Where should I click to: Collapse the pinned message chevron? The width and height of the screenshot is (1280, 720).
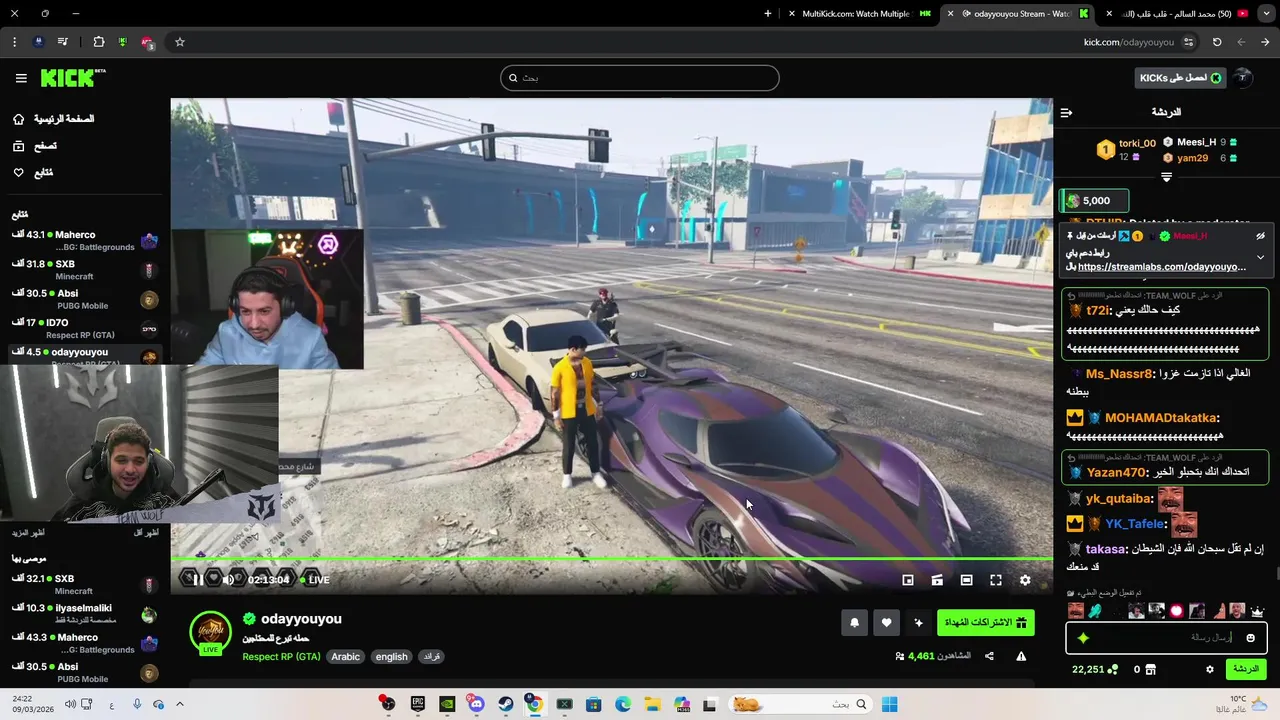[1260, 257]
